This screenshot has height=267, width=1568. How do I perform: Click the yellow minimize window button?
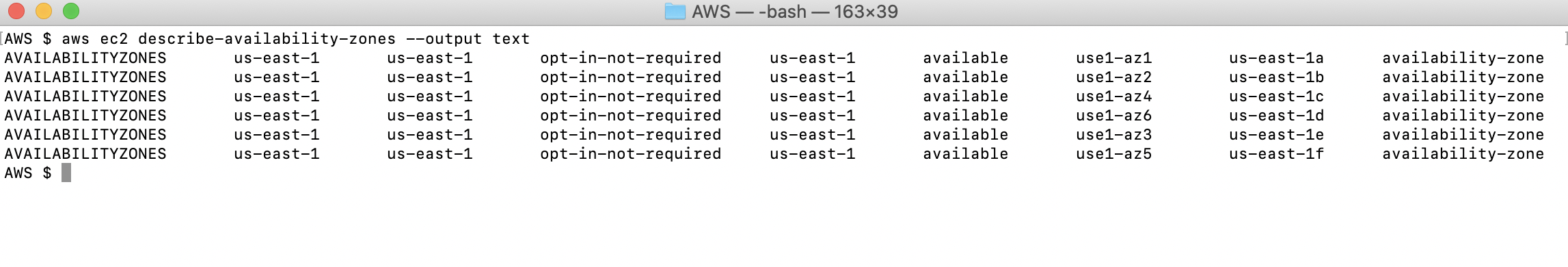click(44, 11)
